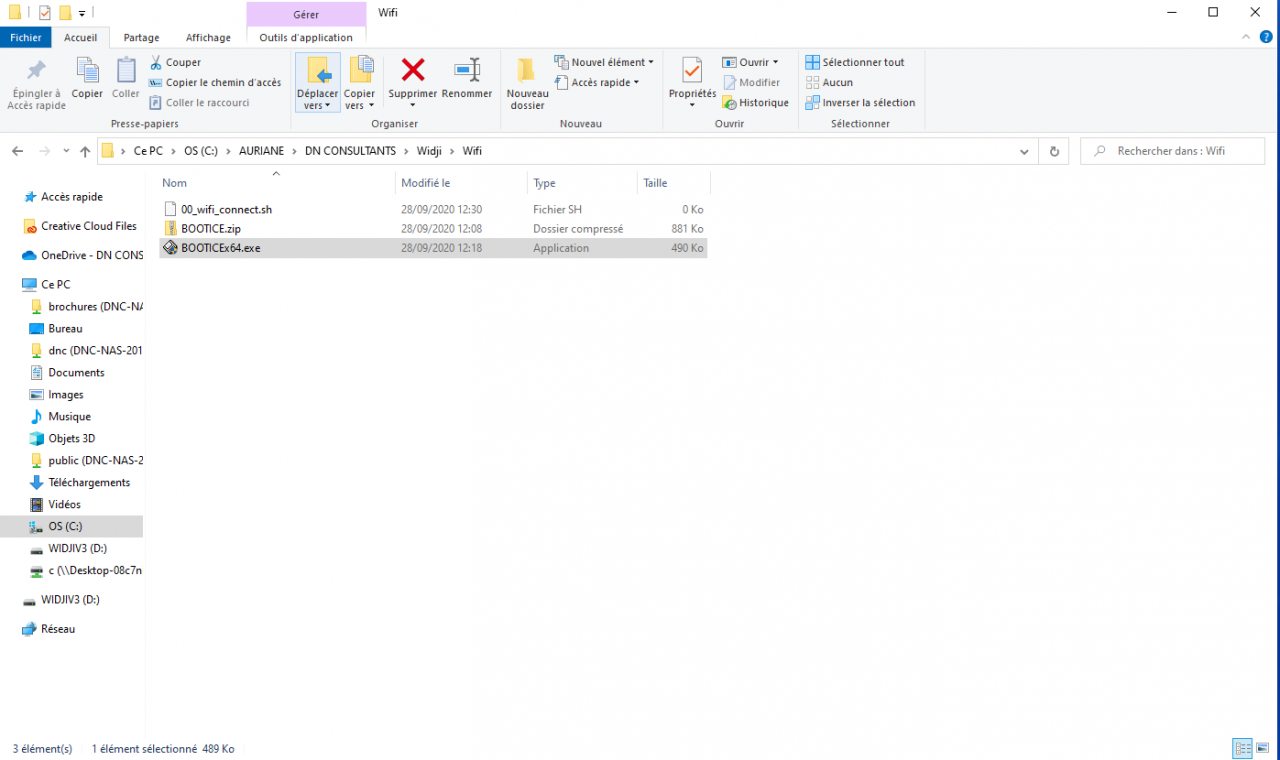1280x760 pixels.
Task: Sort by Modifié le column
Action: [x=461, y=183]
